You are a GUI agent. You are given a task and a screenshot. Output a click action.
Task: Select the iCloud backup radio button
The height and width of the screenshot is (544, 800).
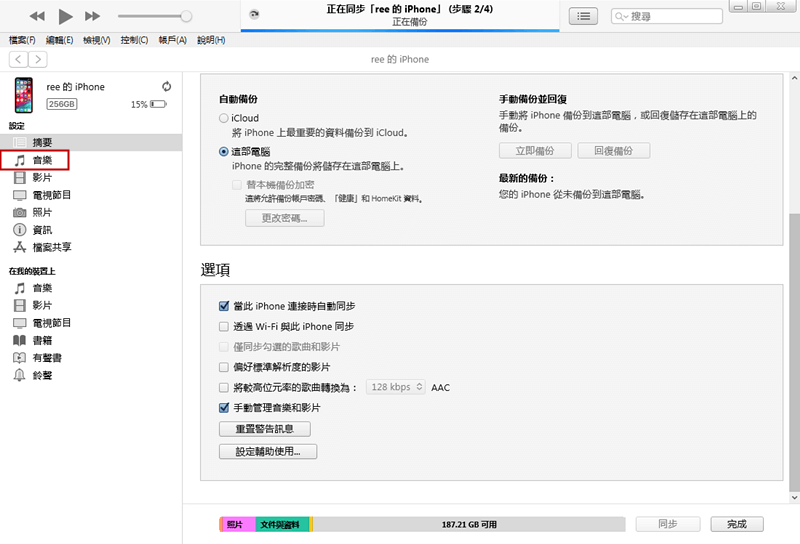223,118
